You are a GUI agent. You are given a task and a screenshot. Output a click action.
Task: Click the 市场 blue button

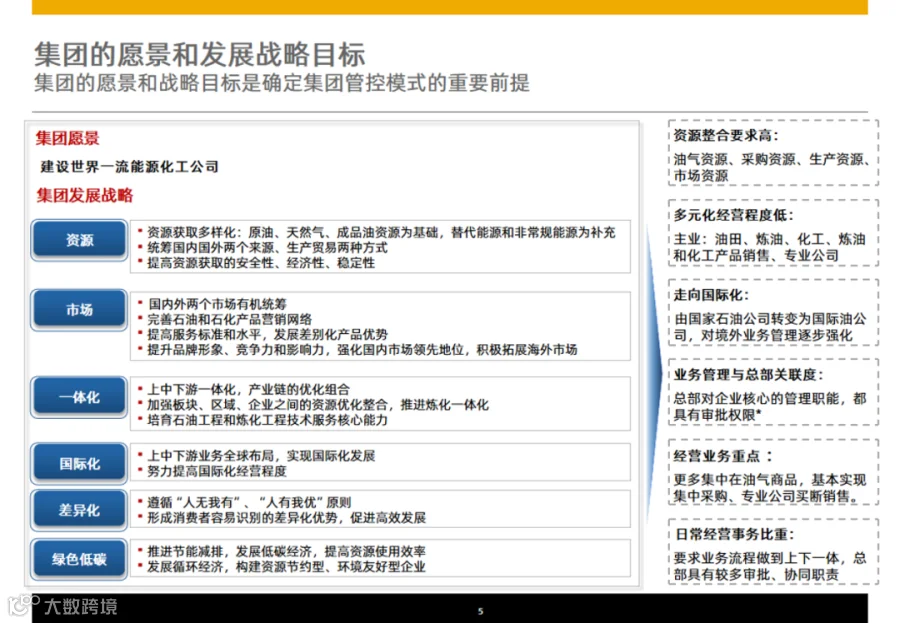click(x=79, y=309)
